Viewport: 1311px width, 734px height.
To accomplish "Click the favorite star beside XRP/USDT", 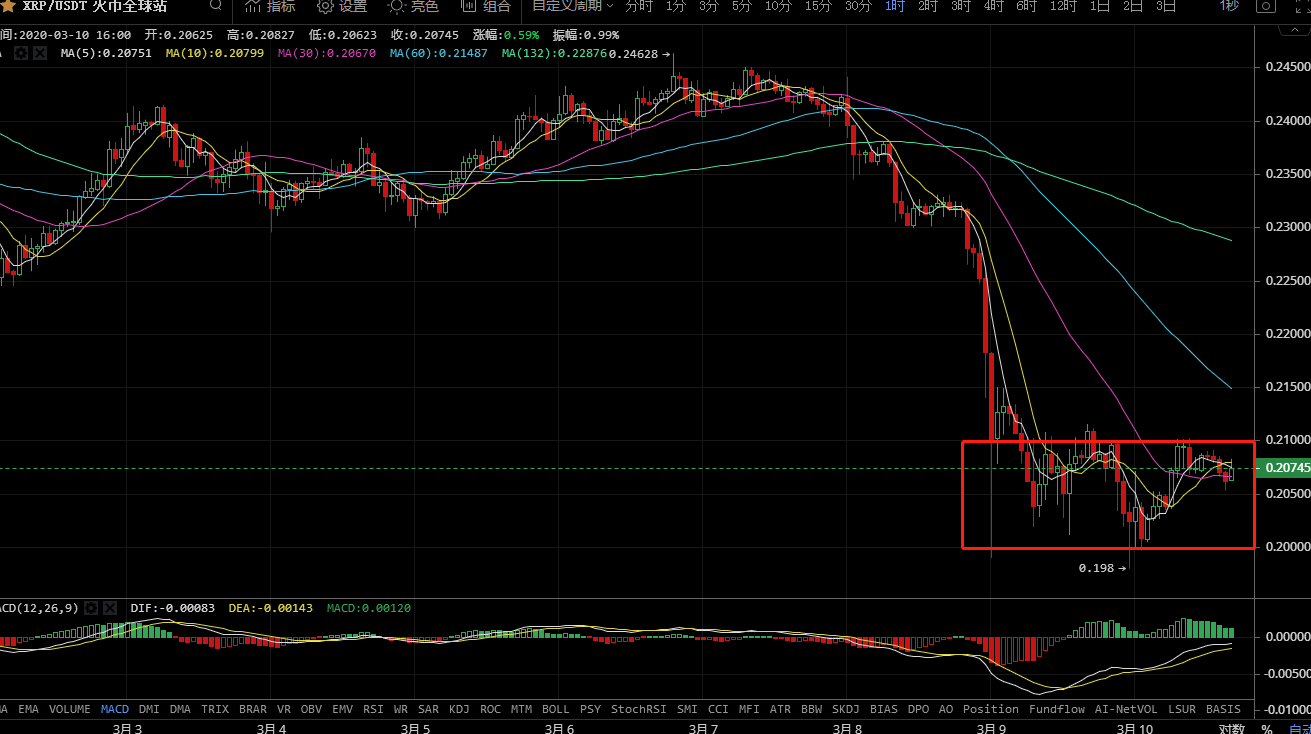I will click(x=8, y=6).
